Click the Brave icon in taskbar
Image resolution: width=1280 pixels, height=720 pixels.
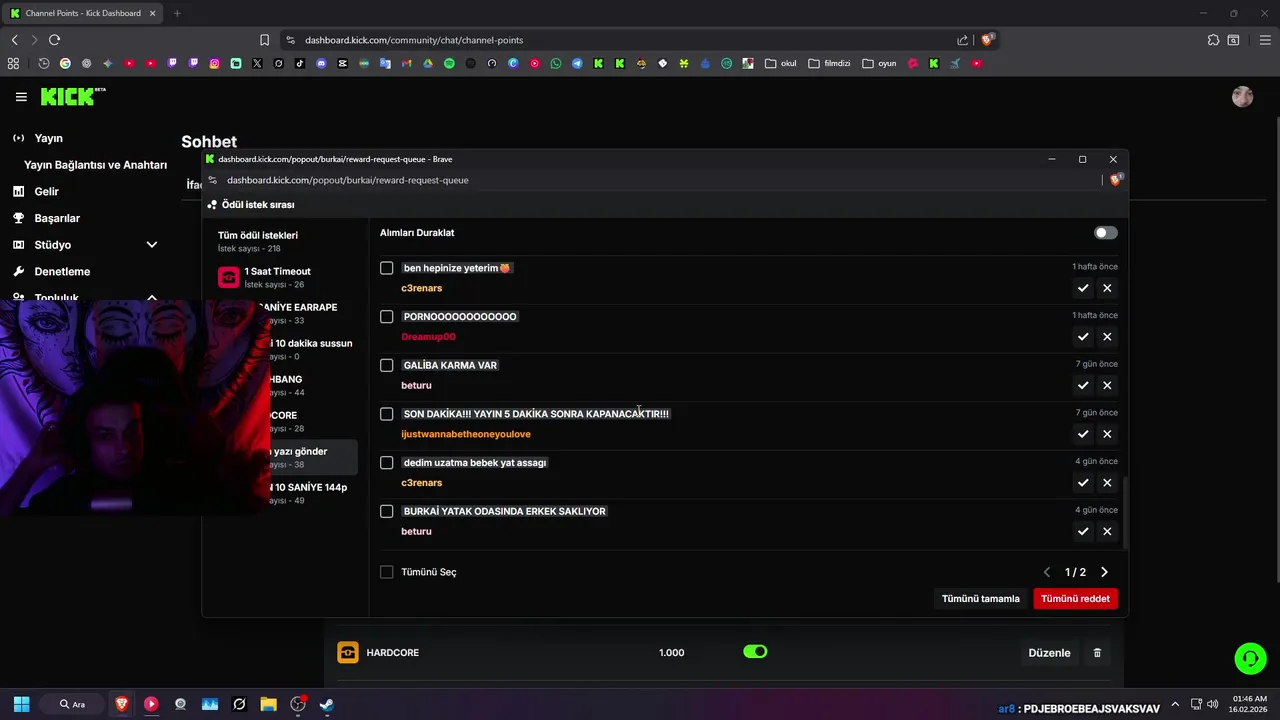122,704
